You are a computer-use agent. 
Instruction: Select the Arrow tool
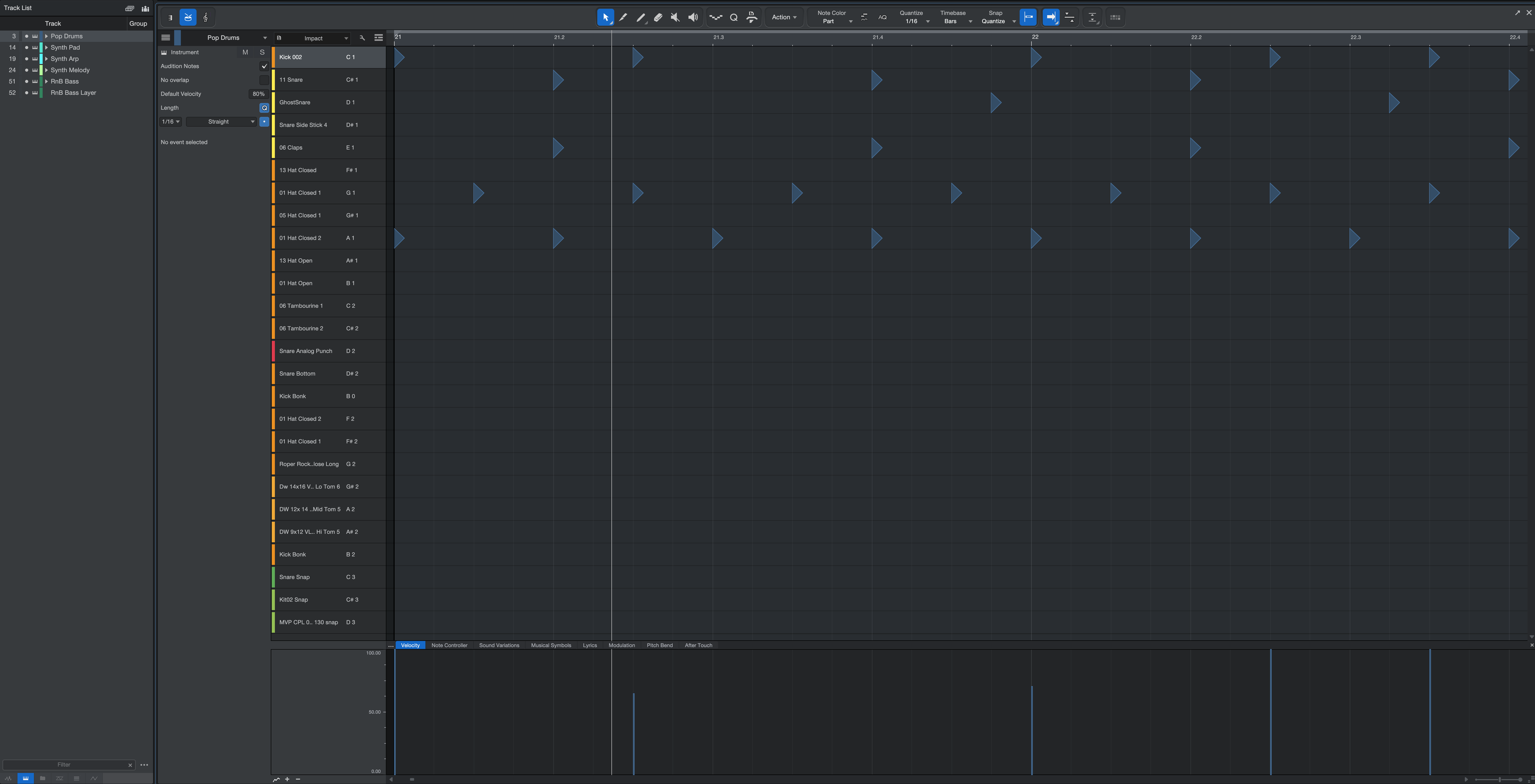pos(606,17)
